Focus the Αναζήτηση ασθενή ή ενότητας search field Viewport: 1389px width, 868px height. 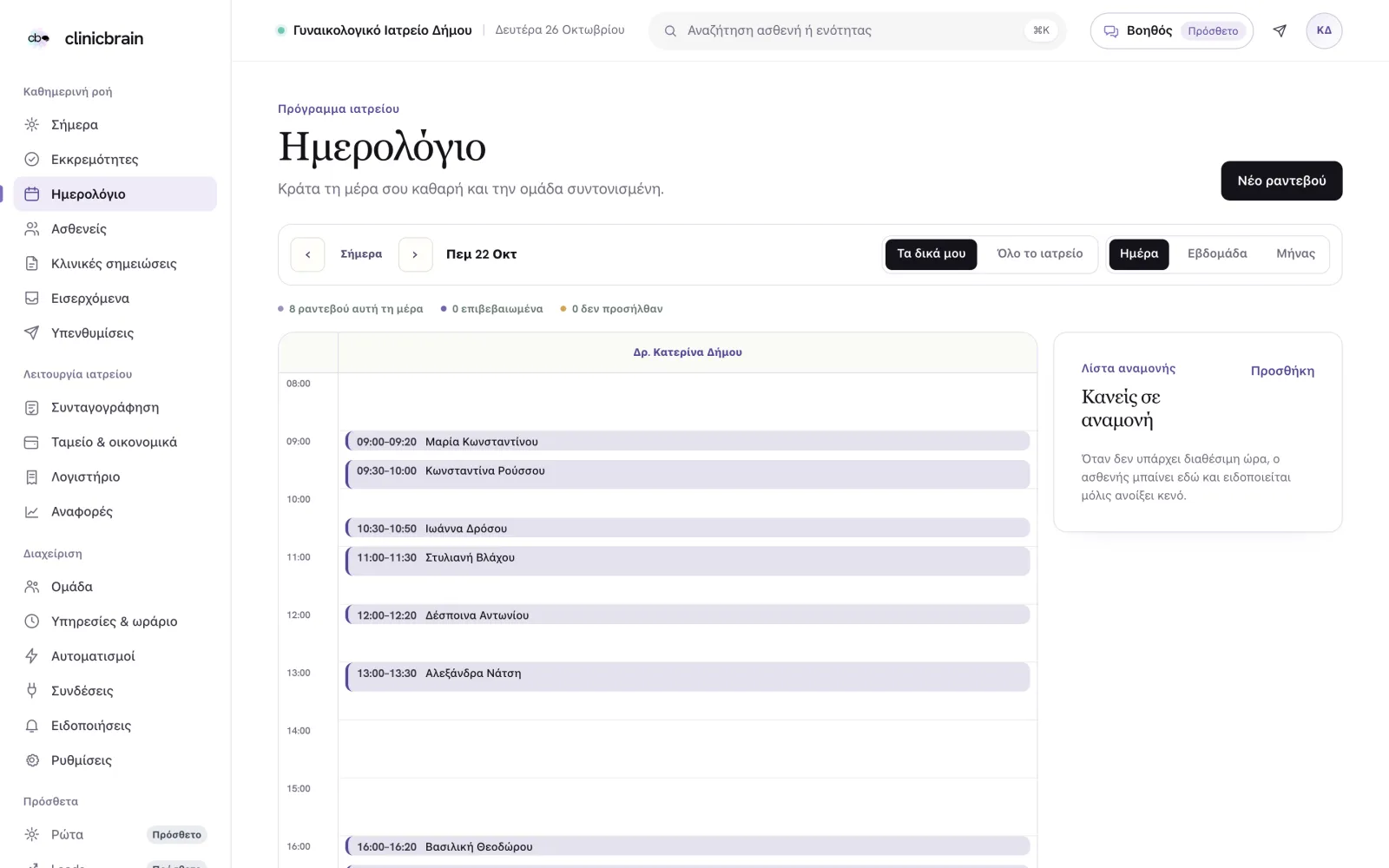[x=857, y=30]
